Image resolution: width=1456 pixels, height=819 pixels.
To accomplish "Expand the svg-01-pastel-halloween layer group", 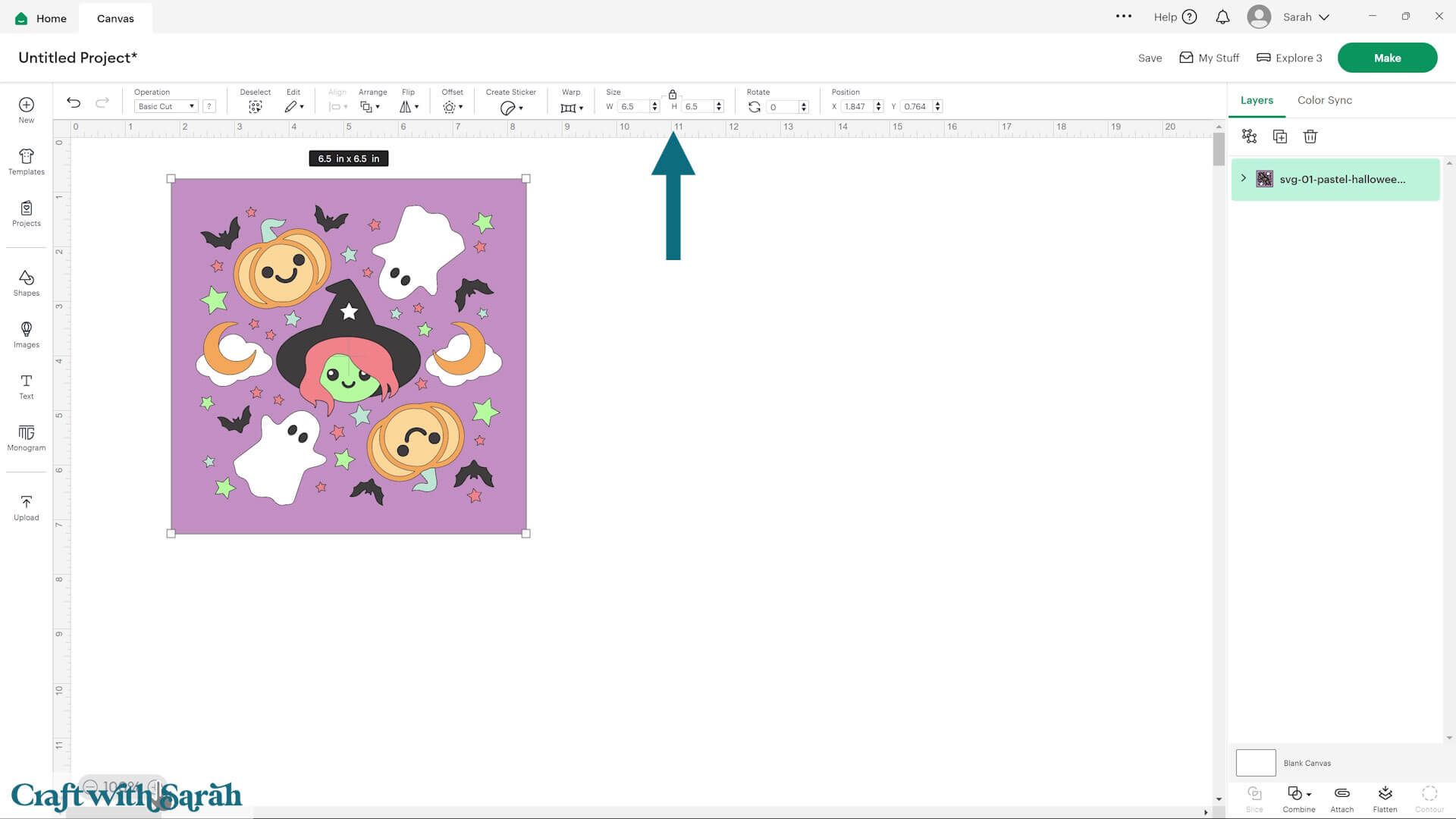I will tap(1244, 178).
